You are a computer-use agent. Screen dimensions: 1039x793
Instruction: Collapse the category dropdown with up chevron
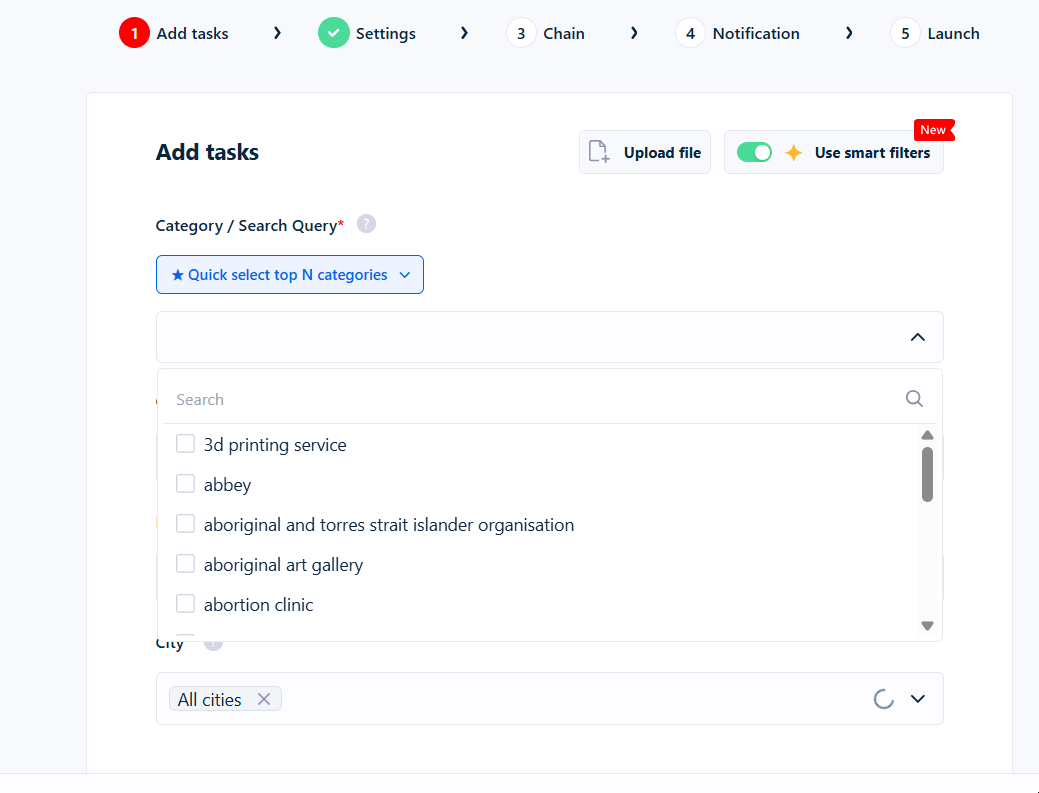[917, 337]
